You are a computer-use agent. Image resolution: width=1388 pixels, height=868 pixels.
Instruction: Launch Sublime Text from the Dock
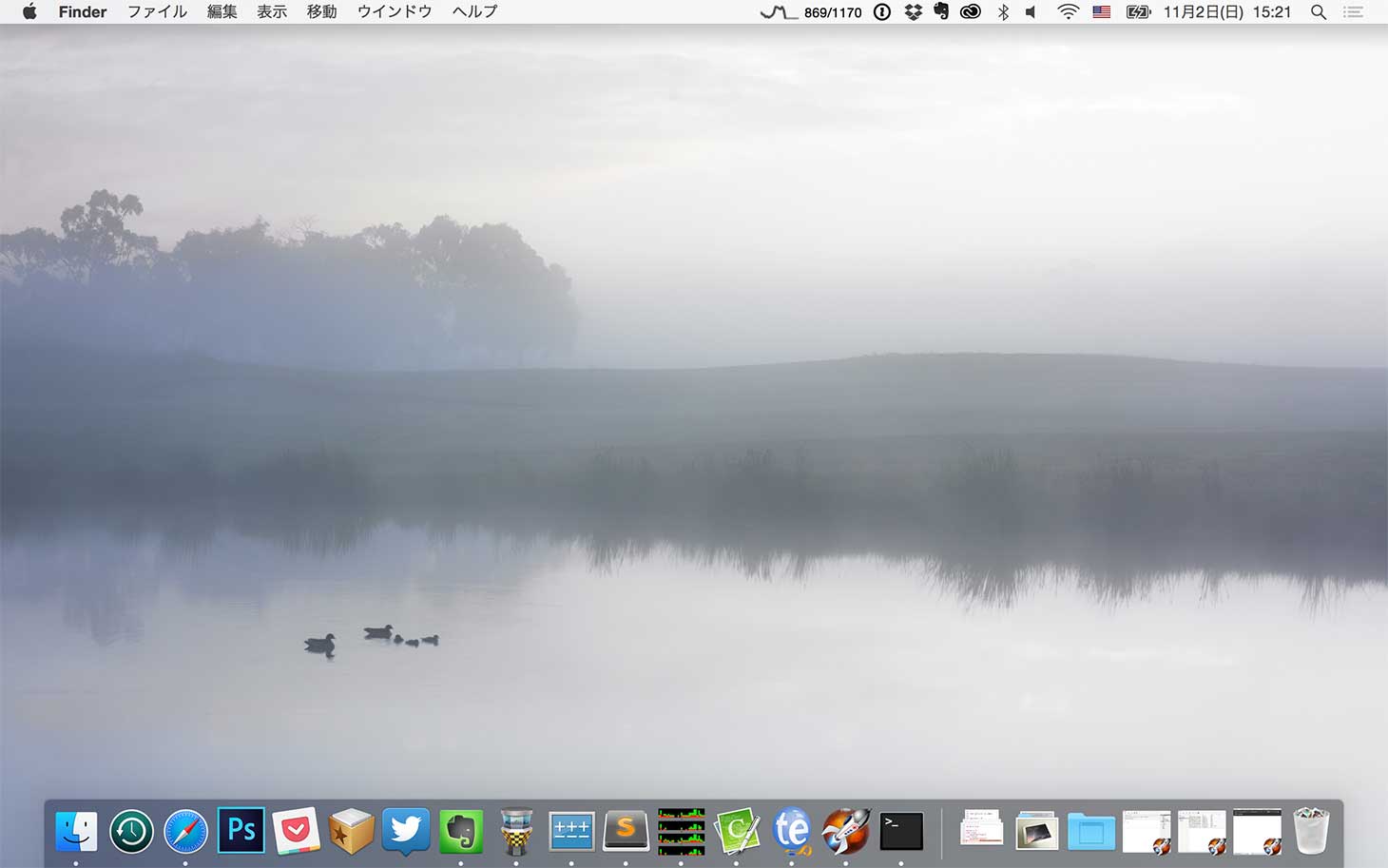coord(626,832)
